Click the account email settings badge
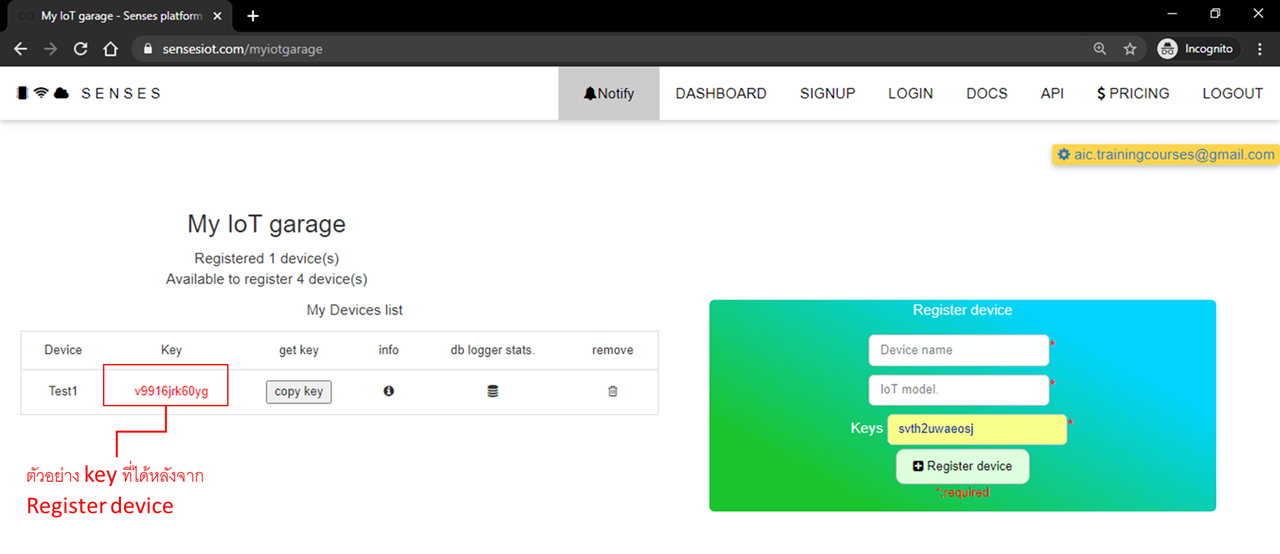Screen dimensions: 1280x554 coord(1166,155)
